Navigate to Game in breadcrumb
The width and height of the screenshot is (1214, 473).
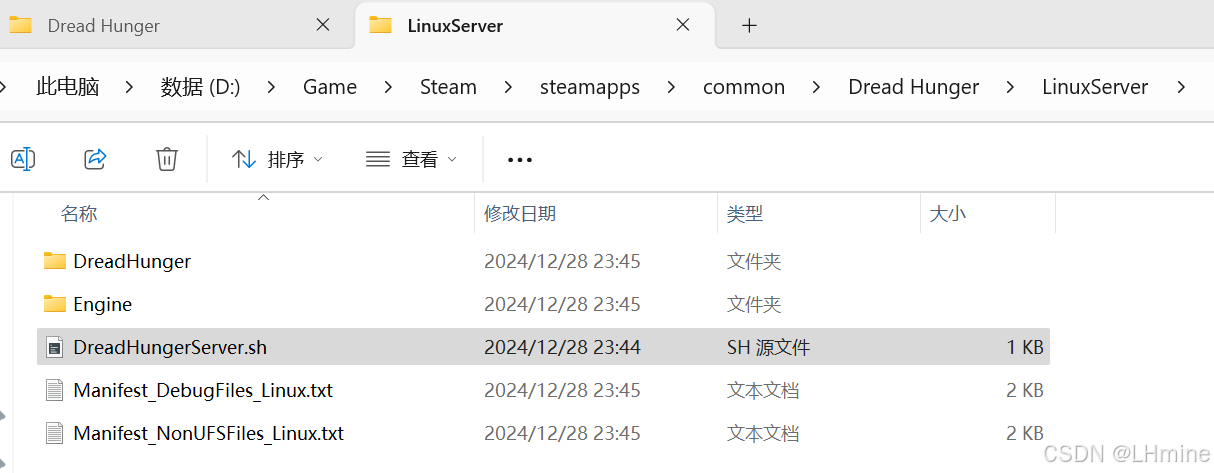[330, 87]
